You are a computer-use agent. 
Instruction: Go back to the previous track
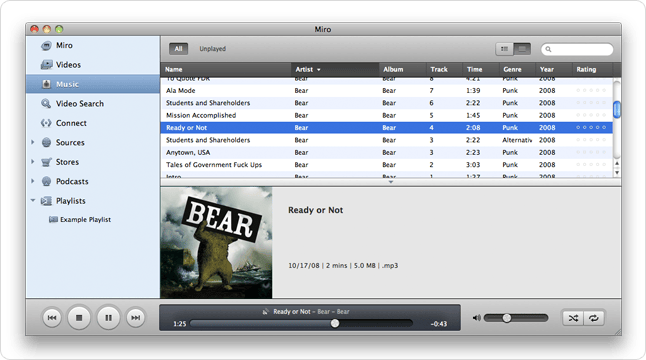point(51,318)
